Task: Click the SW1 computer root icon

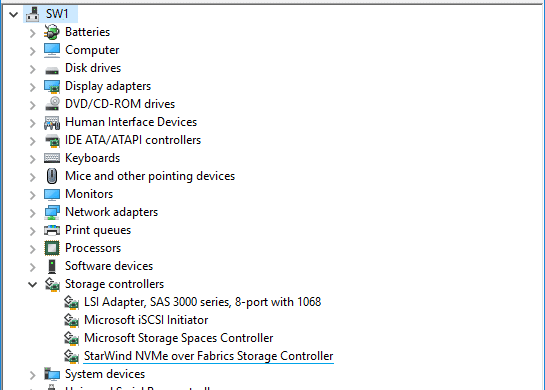Action: pyautogui.click(x=33, y=14)
